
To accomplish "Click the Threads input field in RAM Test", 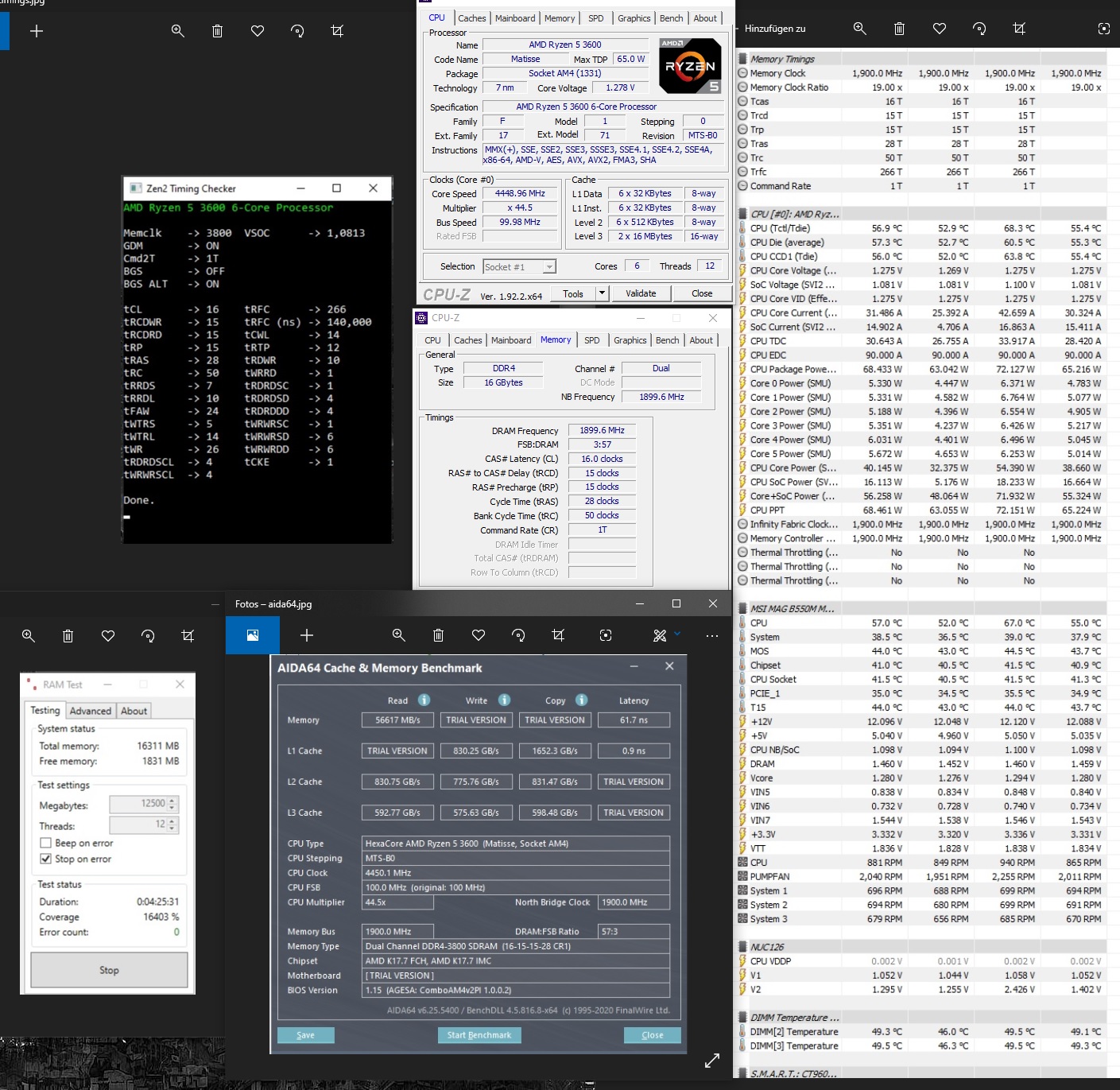I will (x=138, y=824).
